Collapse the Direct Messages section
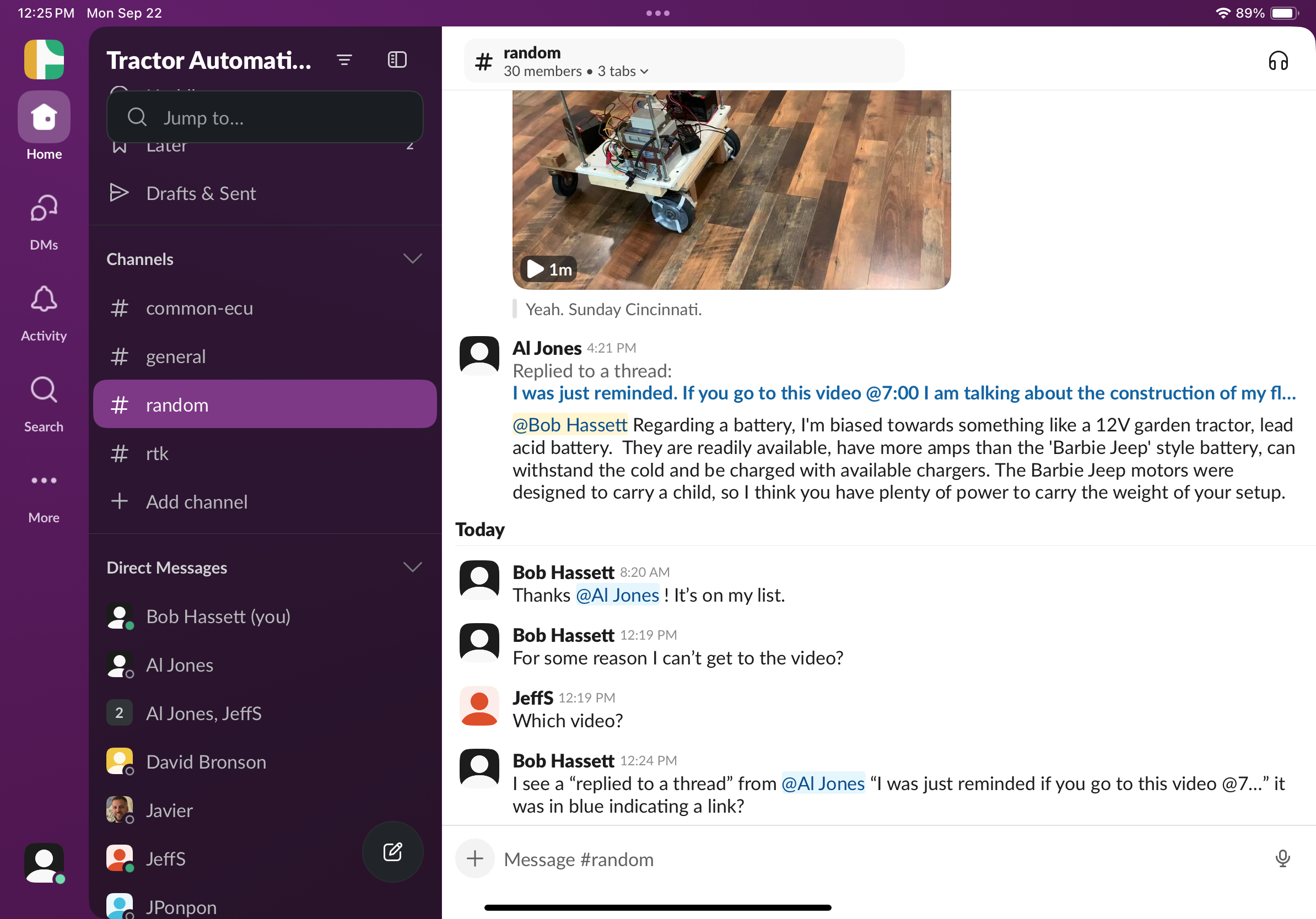This screenshot has width=1316, height=919. coord(412,567)
